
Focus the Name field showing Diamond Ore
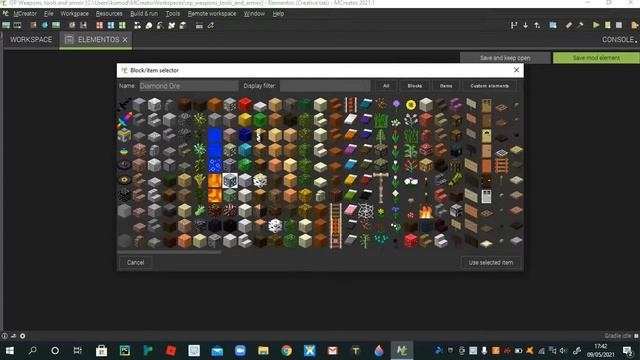[188, 86]
